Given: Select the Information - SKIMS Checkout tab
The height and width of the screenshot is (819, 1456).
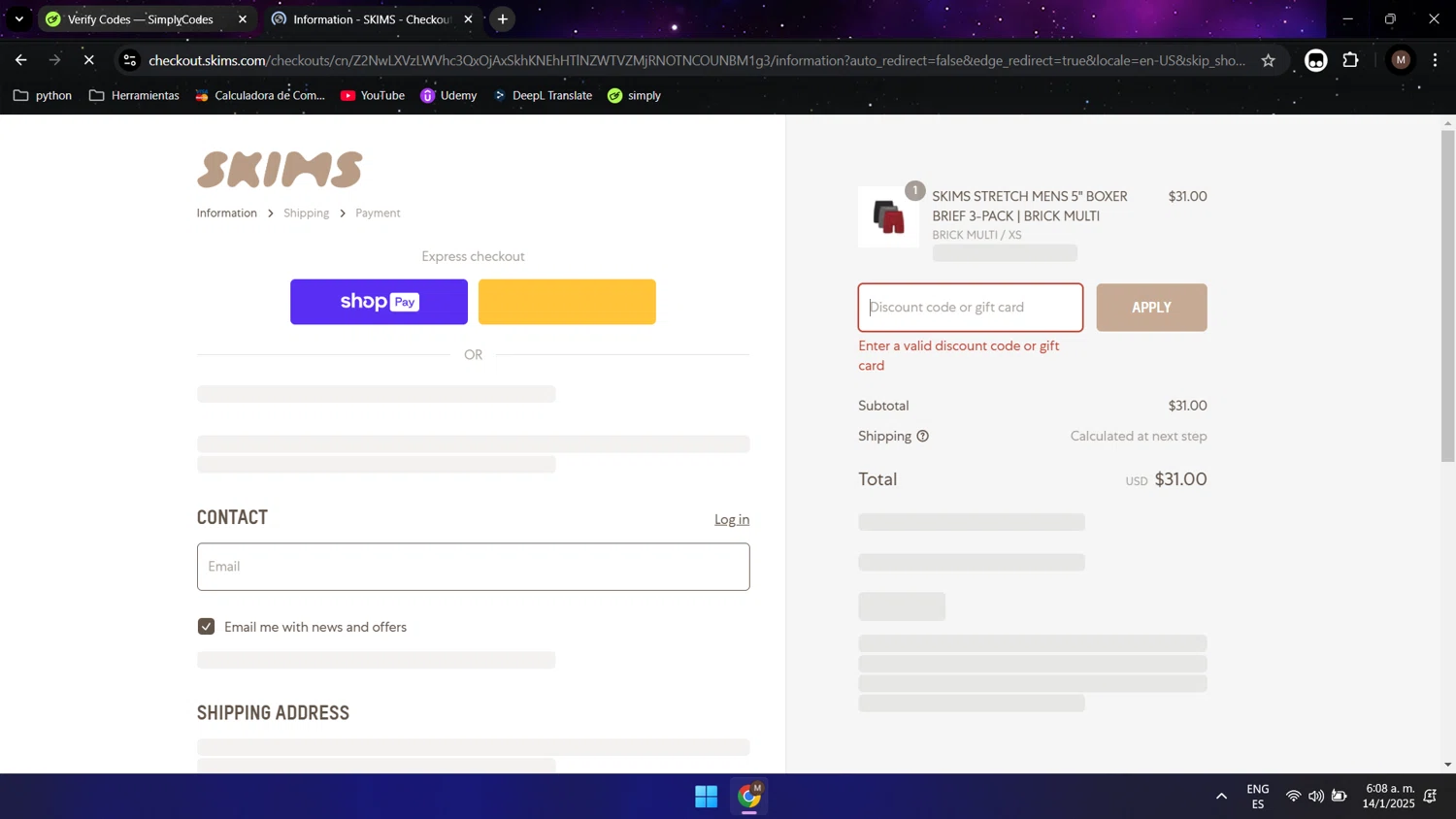Looking at the screenshot, I should tap(372, 19).
